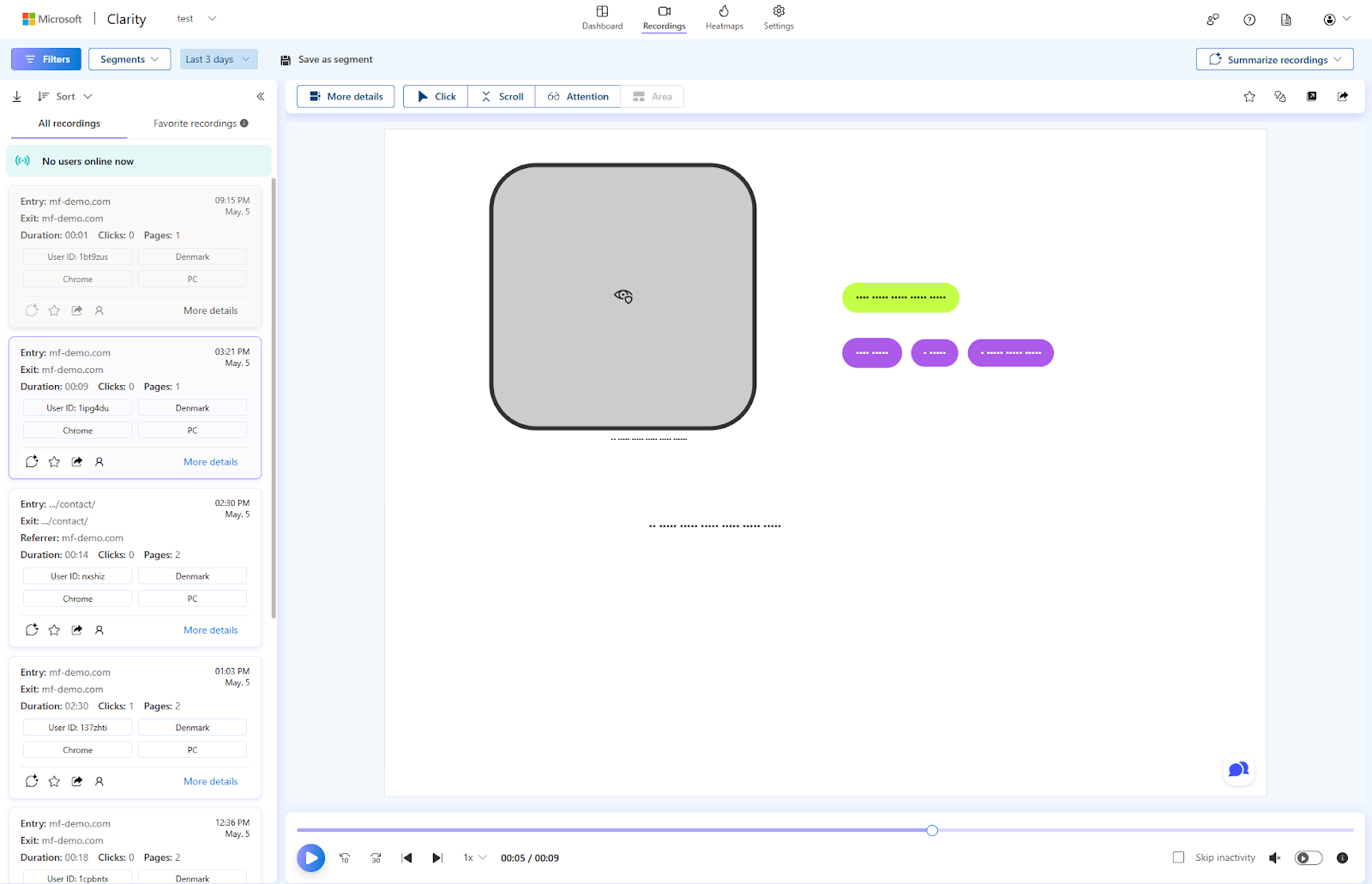Skip forward 30 seconds

coord(376,857)
